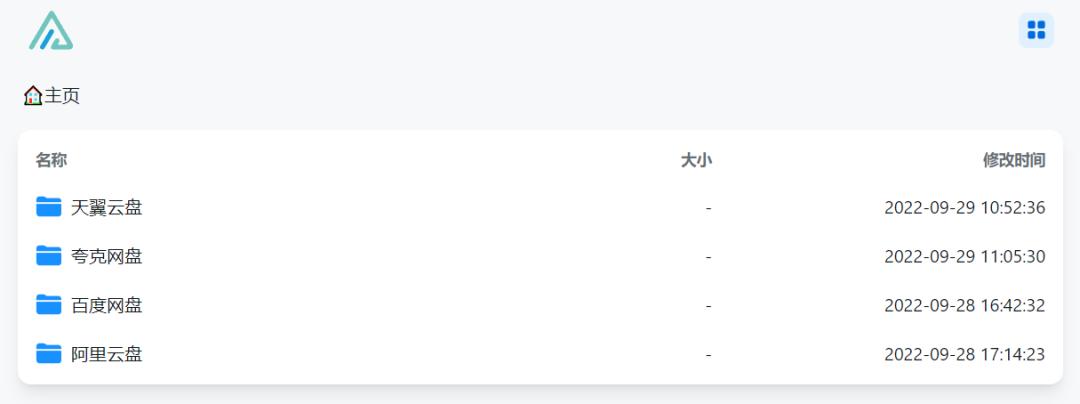Click the 2022-09-29 10:52:36 timestamp
The image size is (1080, 404).
coord(964,208)
